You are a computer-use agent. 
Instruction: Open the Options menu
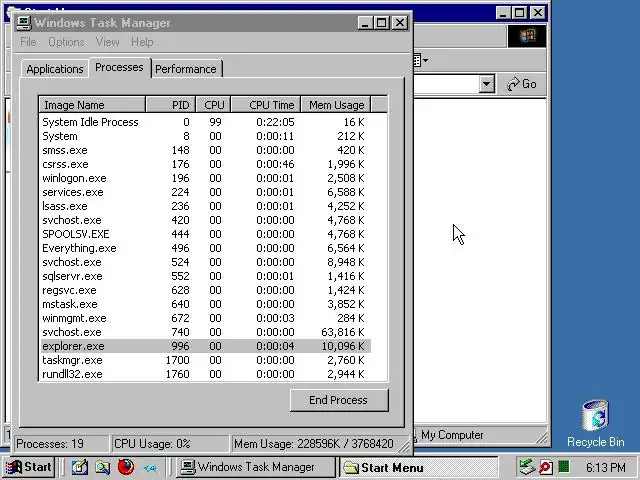(x=66, y=42)
